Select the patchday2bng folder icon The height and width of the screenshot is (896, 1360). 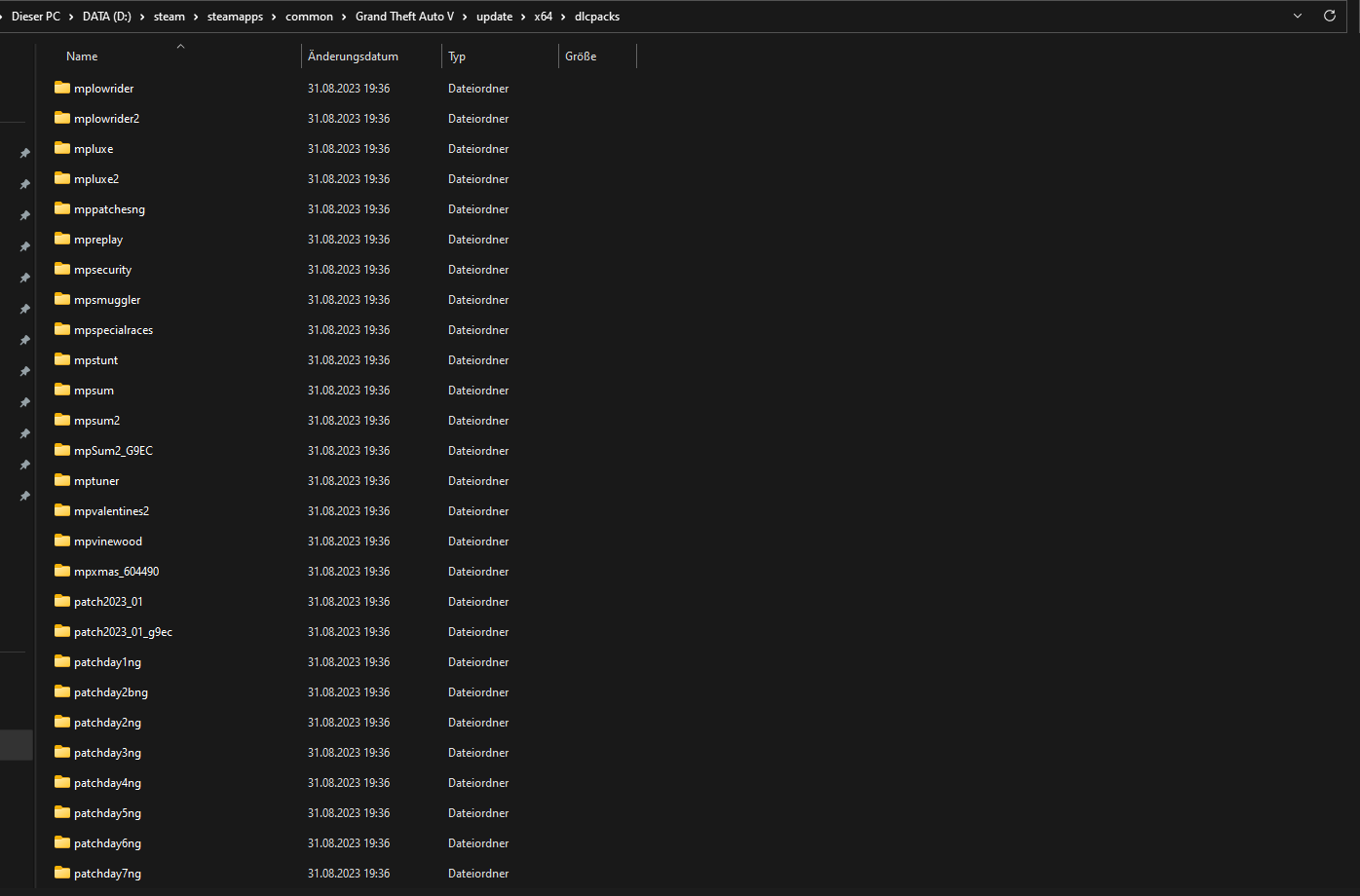[x=62, y=691]
